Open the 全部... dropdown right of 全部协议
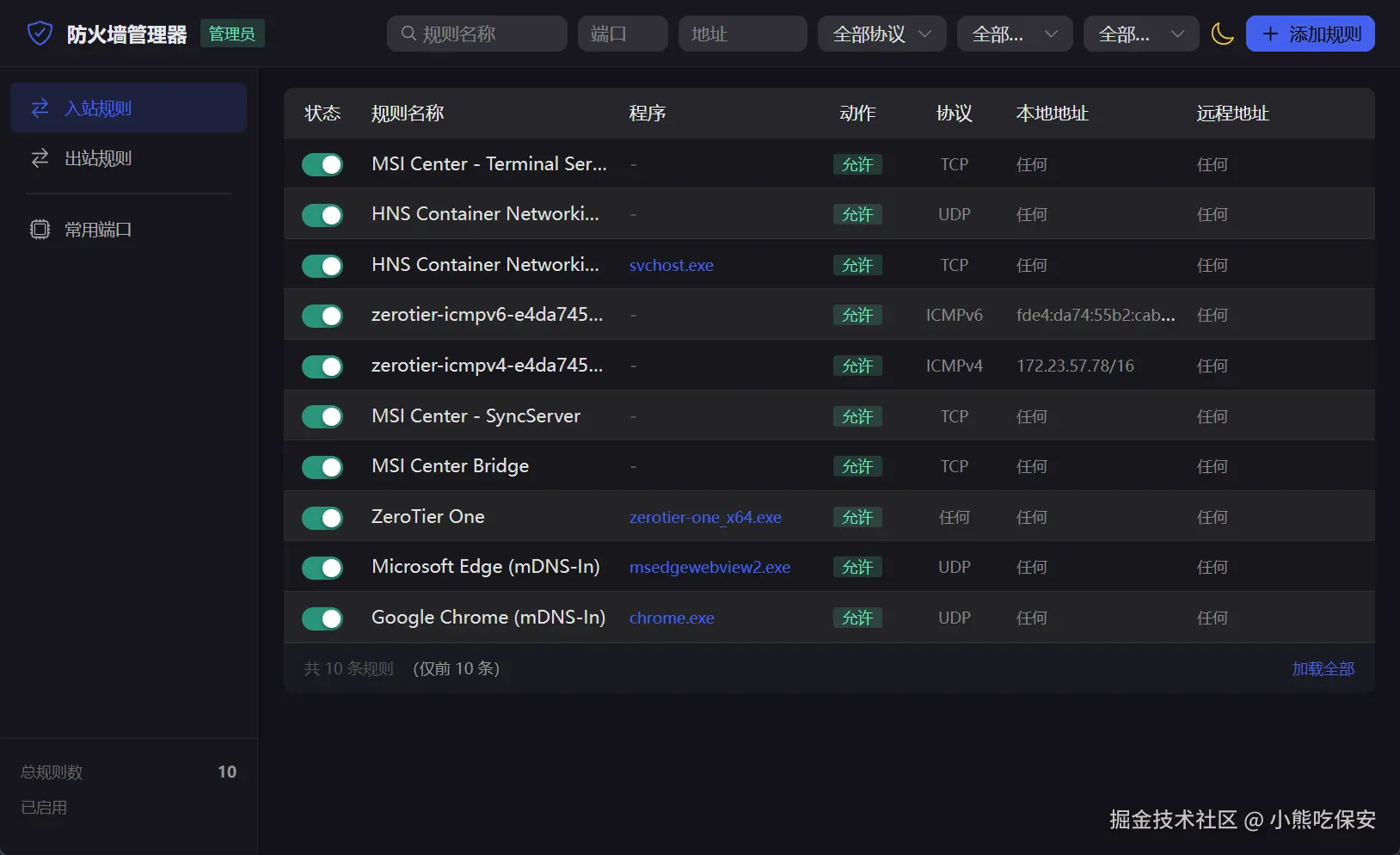 click(x=1015, y=34)
